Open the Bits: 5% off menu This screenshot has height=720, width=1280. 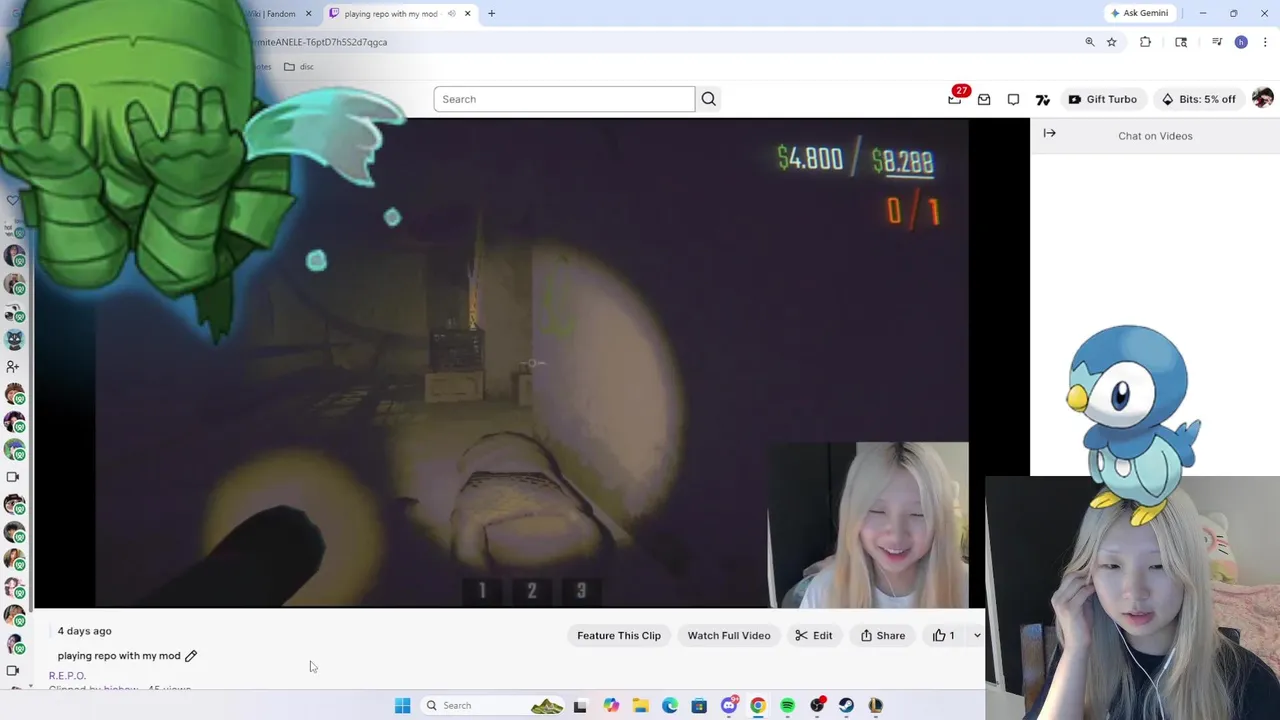pos(1198,99)
